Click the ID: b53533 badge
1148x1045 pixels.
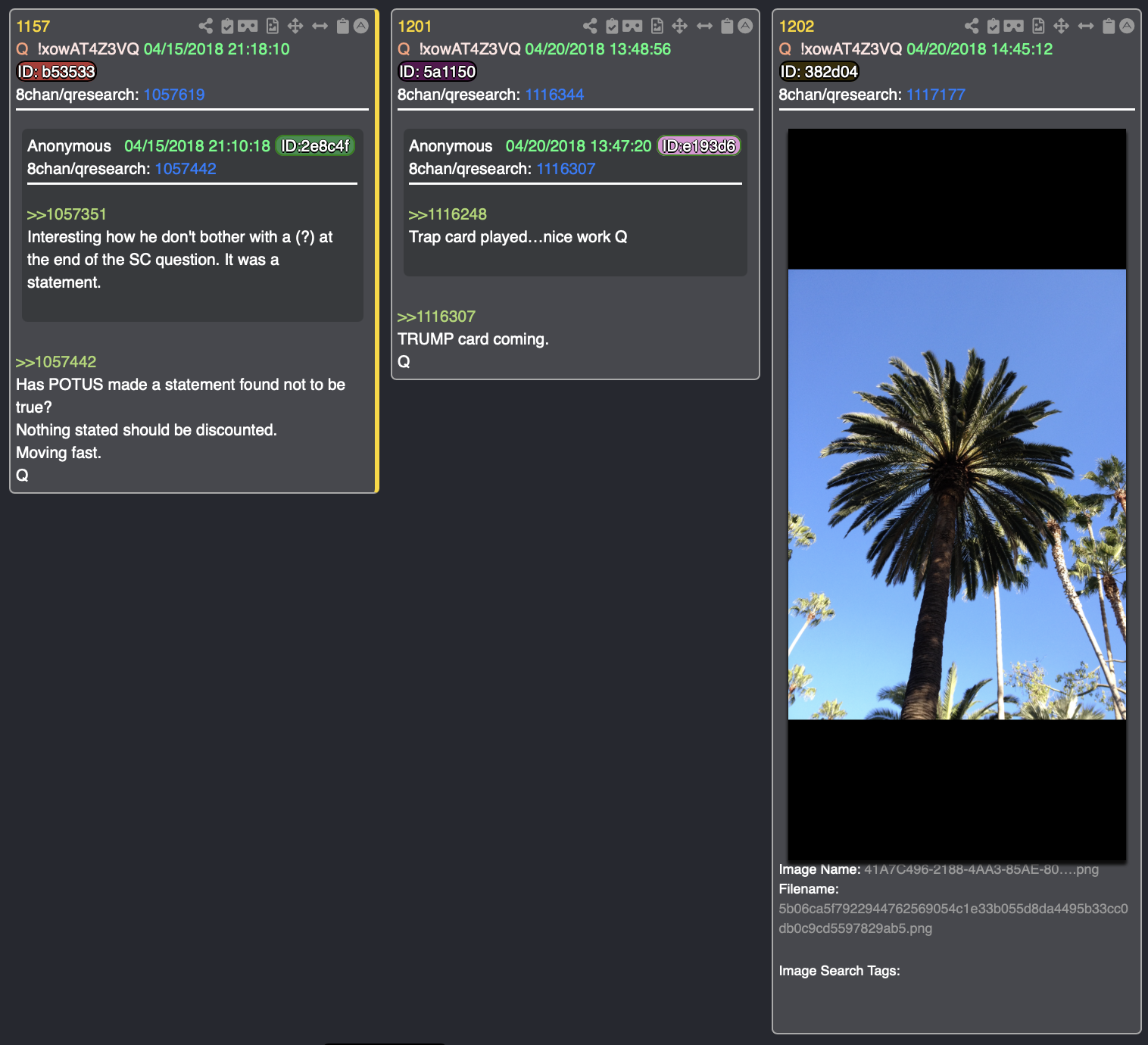pyautogui.click(x=57, y=72)
